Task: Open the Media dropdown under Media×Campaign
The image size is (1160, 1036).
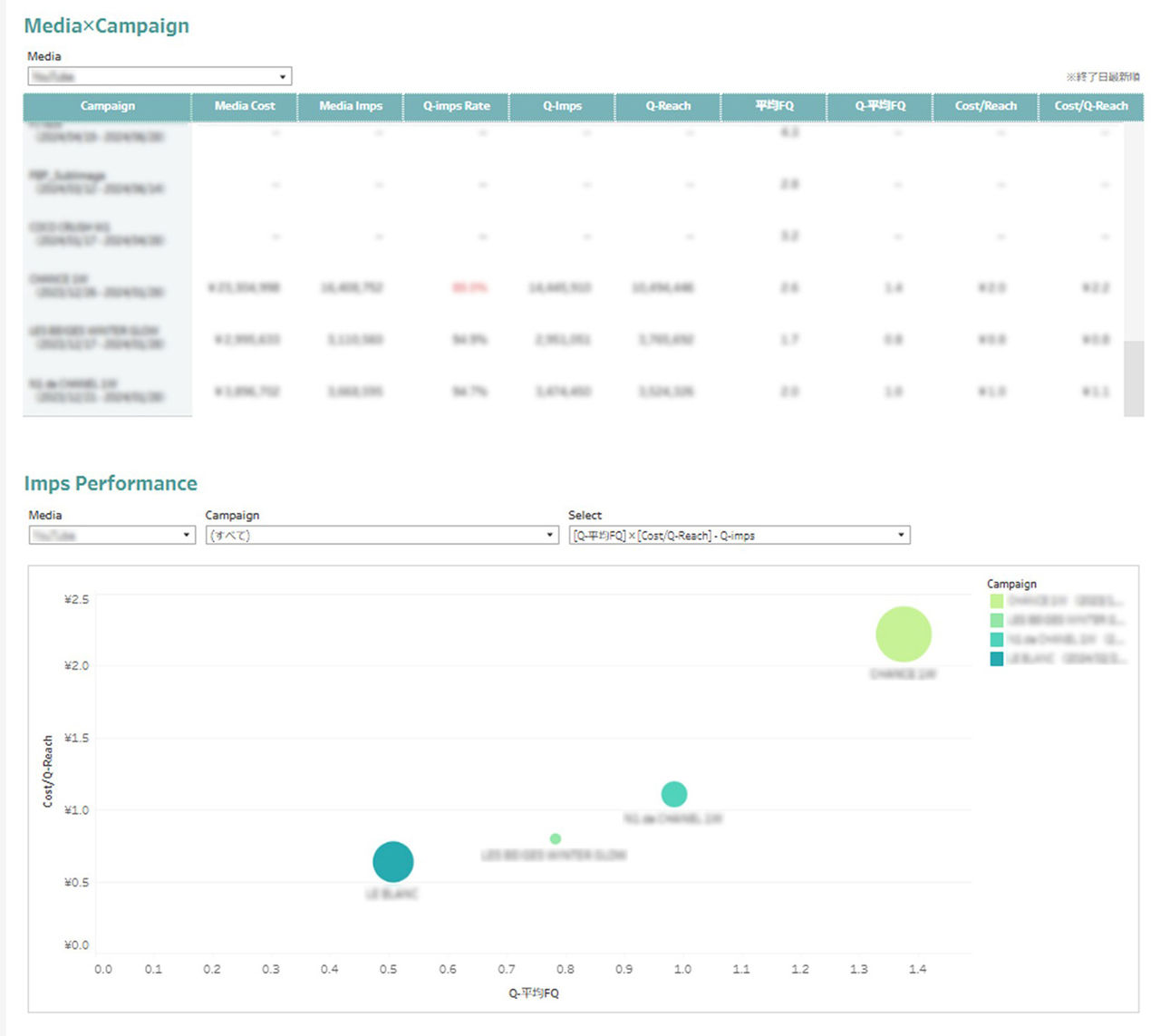Action: [x=159, y=77]
